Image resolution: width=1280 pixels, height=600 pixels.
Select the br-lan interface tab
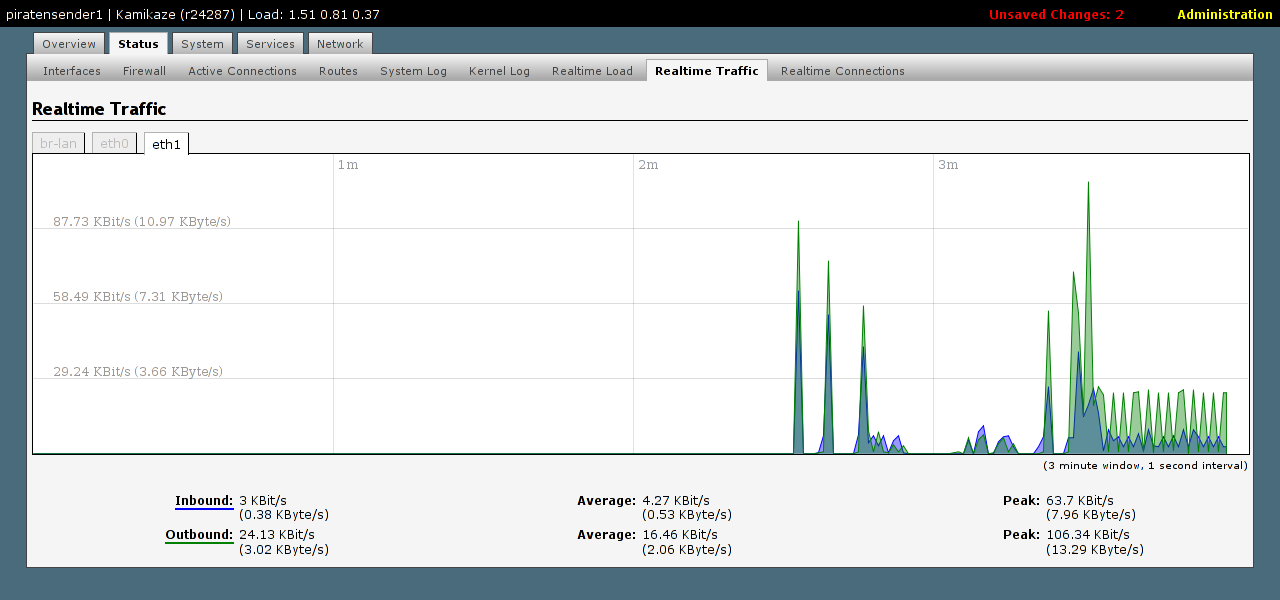coord(59,144)
